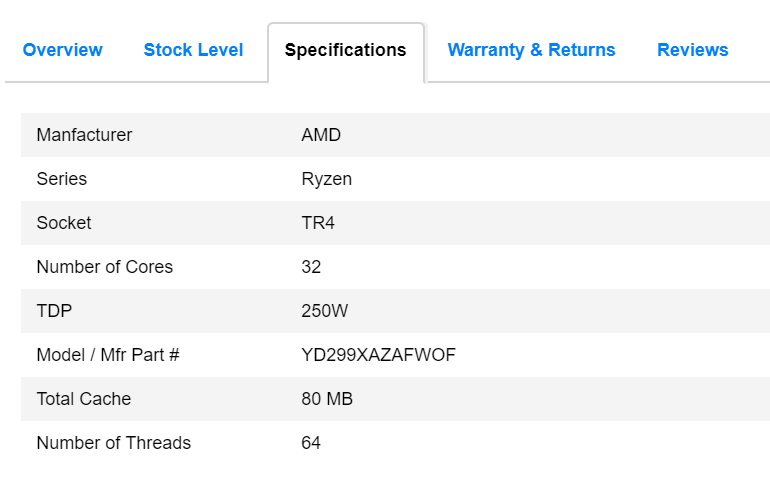Select part number YD299XAZAFWOF
Image resolution: width=770 pixels, height=478 pixels.
(x=378, y=355)
